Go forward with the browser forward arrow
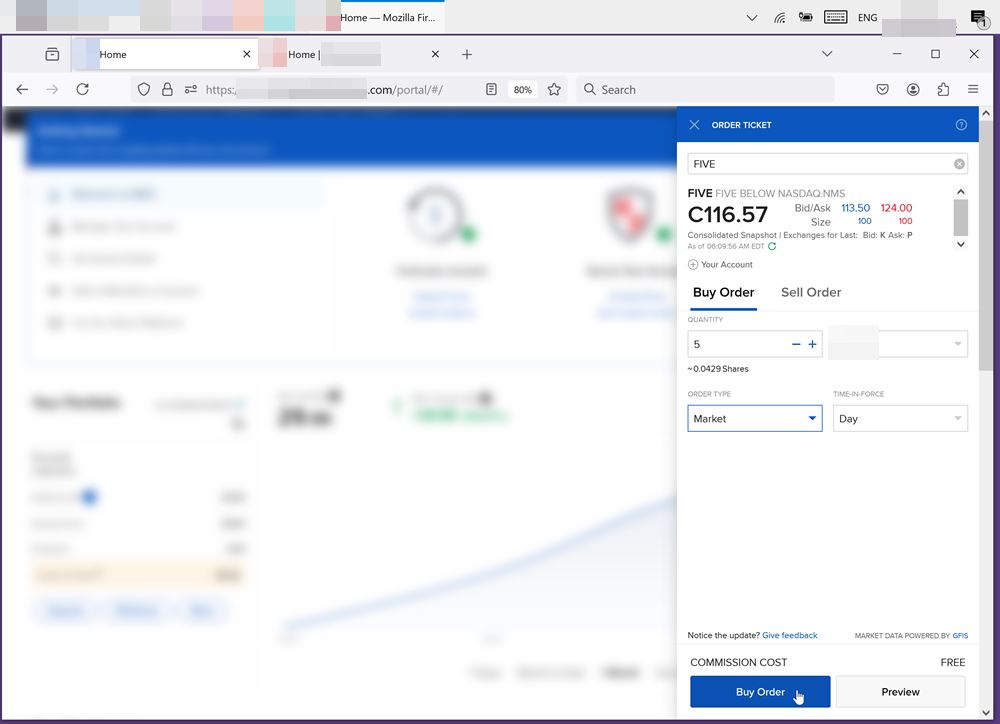1000x724 pixels. point(52,89)
